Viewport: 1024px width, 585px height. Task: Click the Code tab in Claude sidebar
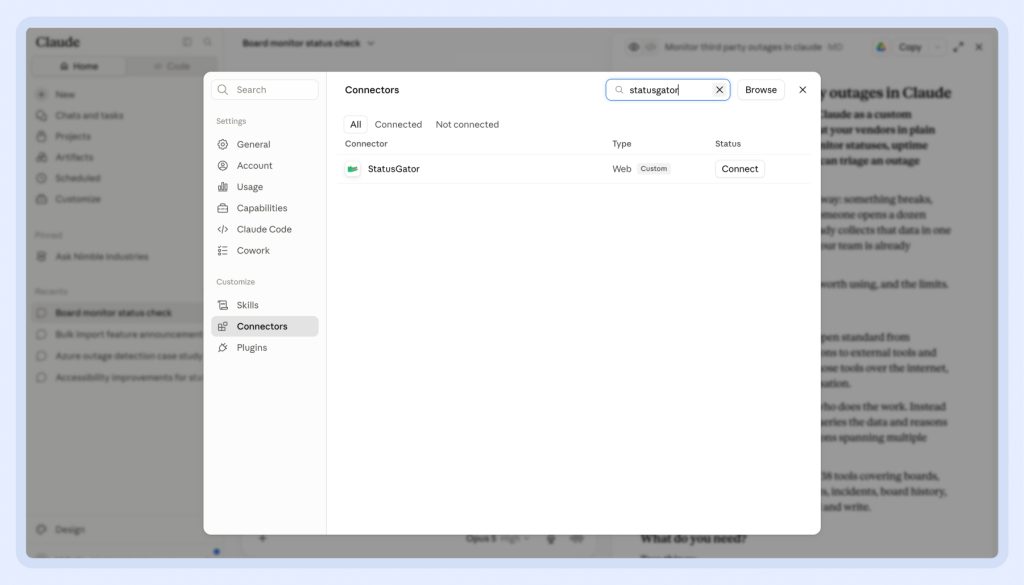172,66
